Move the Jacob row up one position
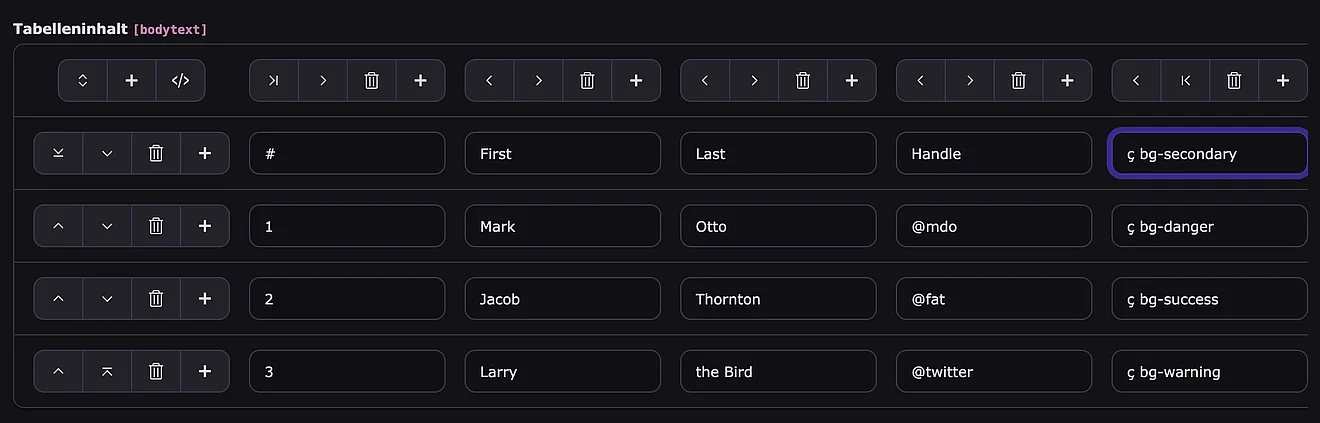The height and width of the screenshot is (423, 1320). point(58,299)
